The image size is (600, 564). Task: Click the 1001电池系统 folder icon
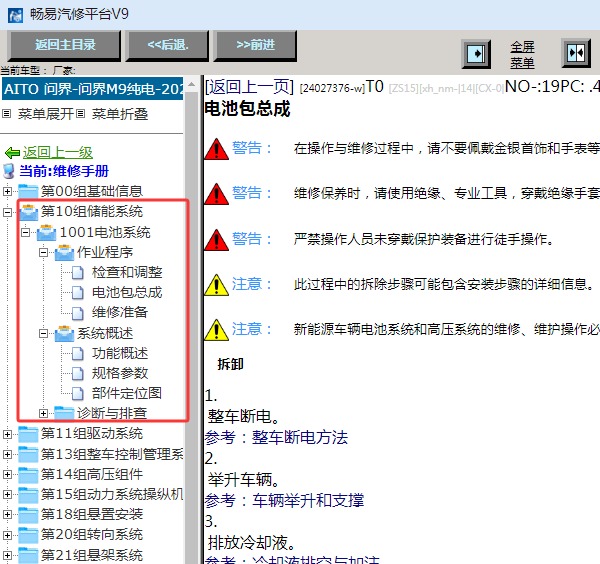(47, 233)
